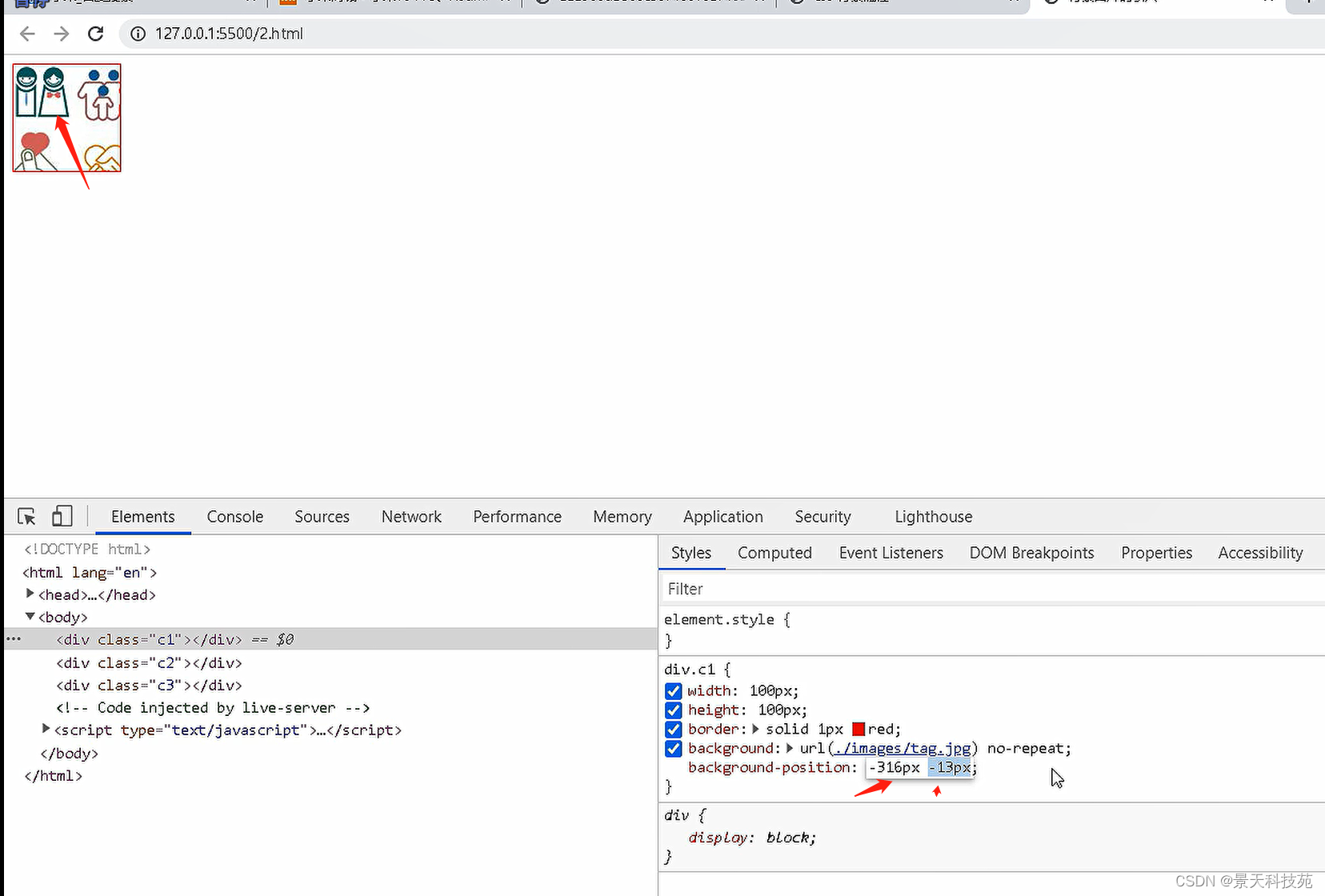Click the sprite image box on the page
1325x896 pixels.
(x=67, y=118)
